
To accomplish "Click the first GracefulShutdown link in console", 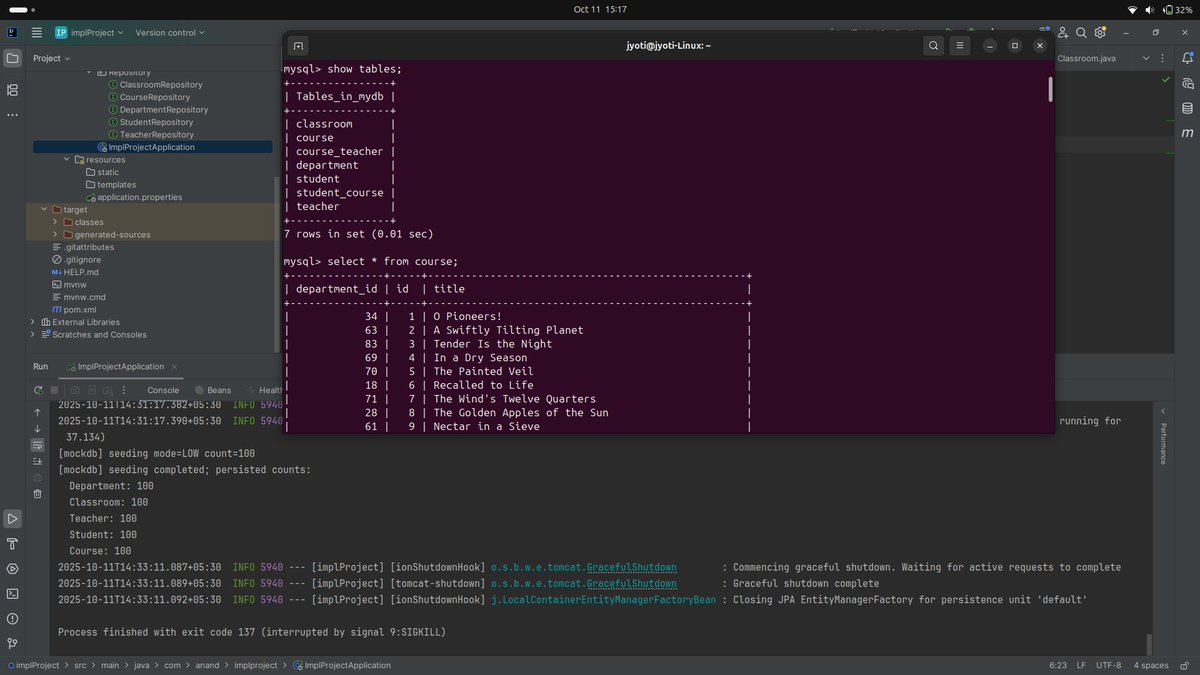I will (x=631, y=567).
